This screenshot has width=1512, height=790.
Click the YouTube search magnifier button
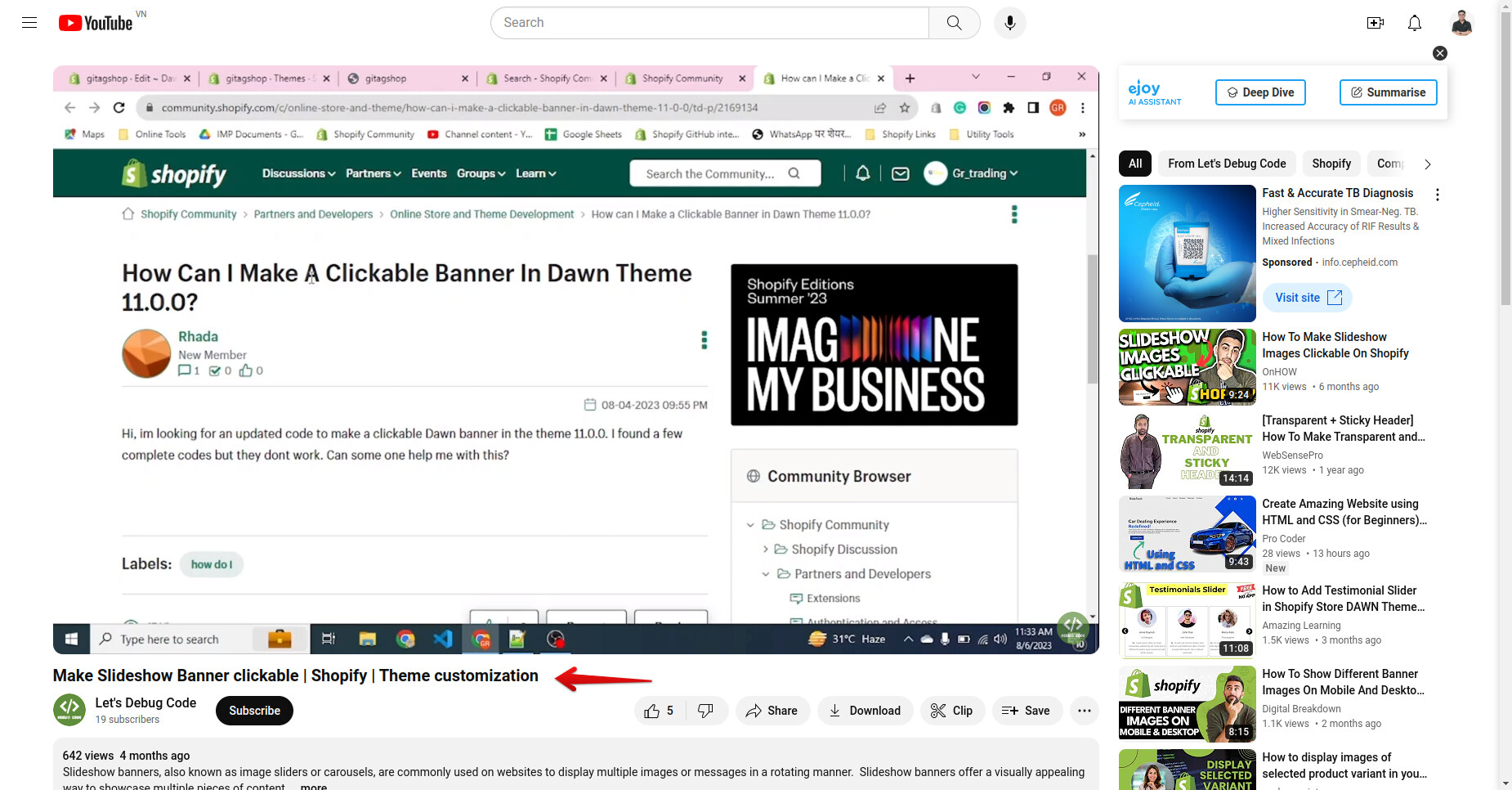pyautogui.click(x=954, y=23)
